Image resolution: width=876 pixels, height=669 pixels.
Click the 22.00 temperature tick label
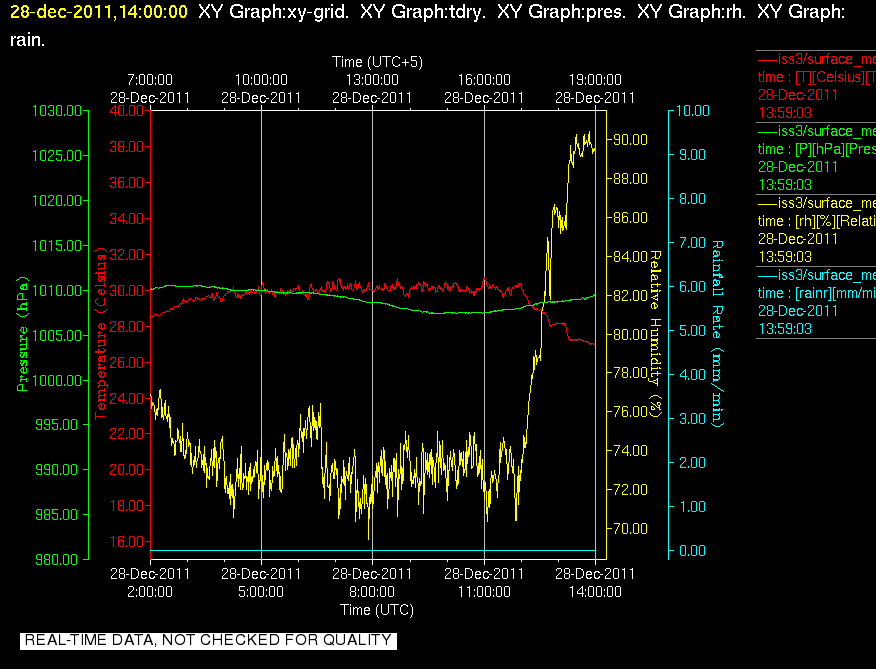tap(126, 434)
